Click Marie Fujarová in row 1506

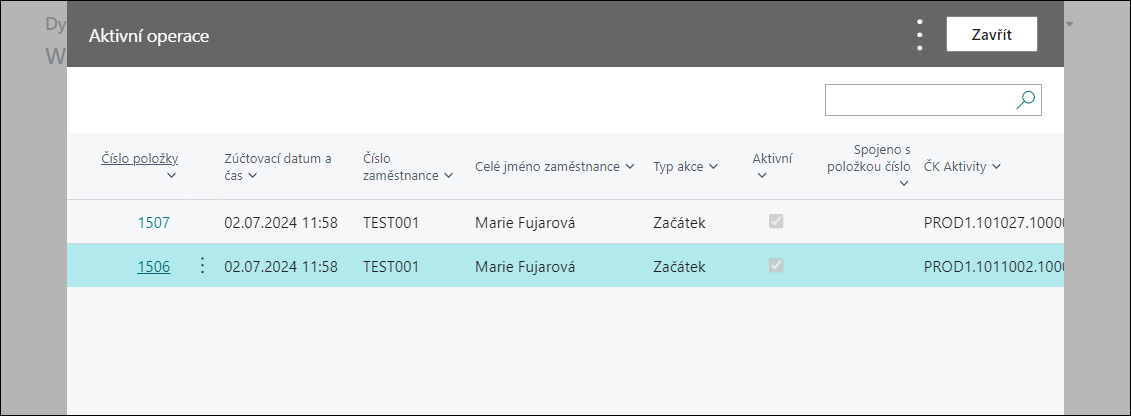pos(525,267)
